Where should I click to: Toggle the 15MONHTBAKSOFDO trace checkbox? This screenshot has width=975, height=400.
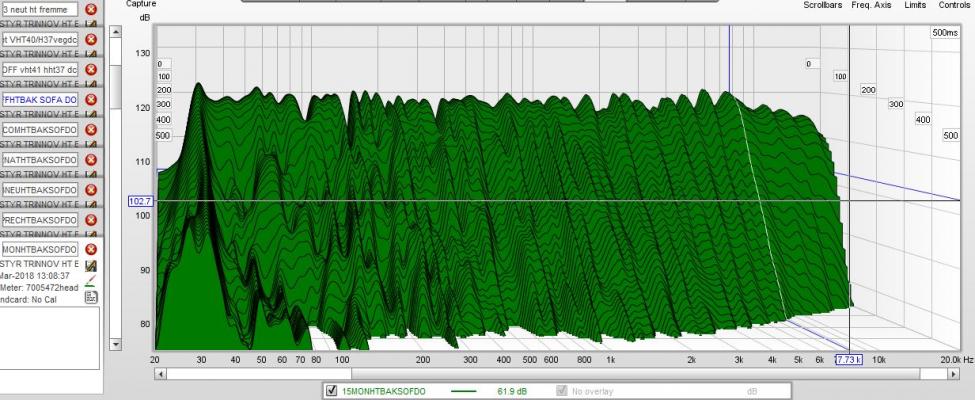pyautogui.click(x=331, y=391)
